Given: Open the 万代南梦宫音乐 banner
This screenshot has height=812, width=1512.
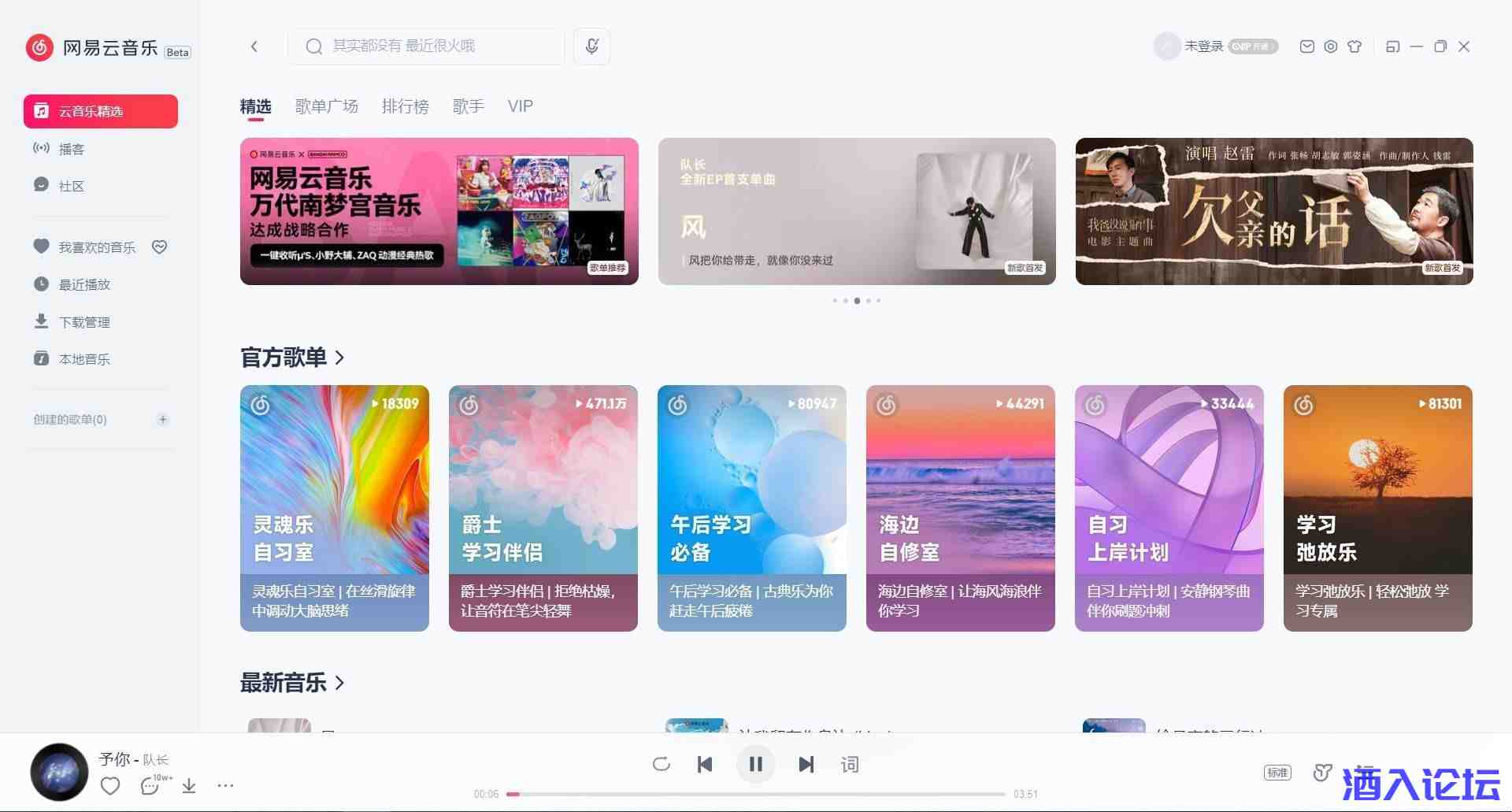Looking at the screenshot, I should (x=439, y=211).
